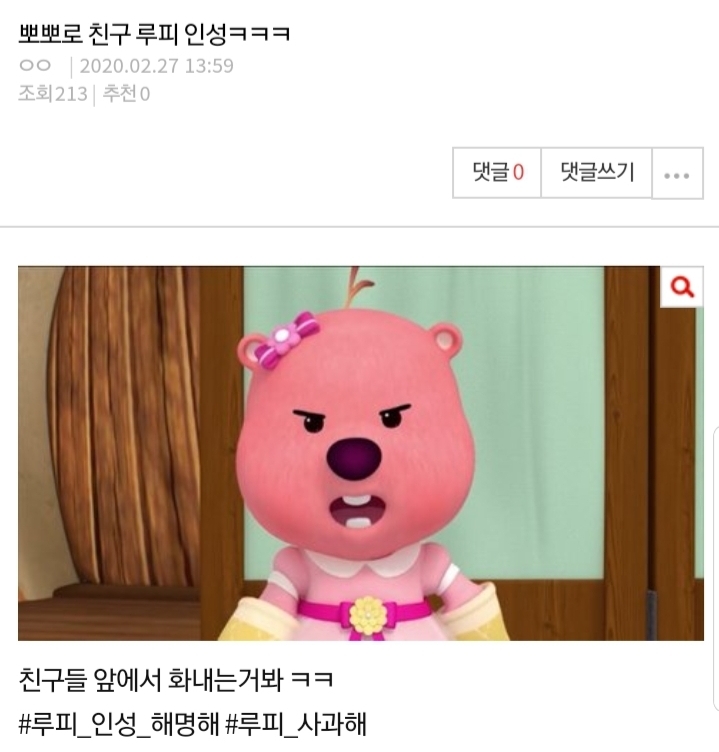719x752 pixels.
Task: Click the 2020.02.27 13:59 timestamp
Action: click(156, 66)
